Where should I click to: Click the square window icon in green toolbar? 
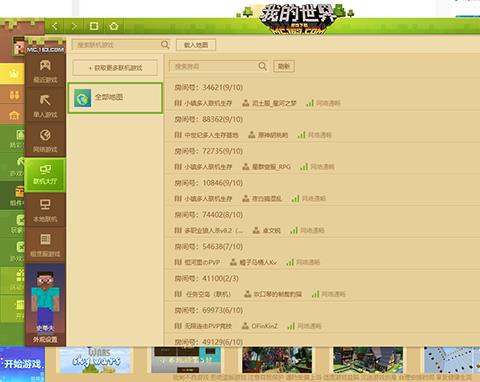94,26
